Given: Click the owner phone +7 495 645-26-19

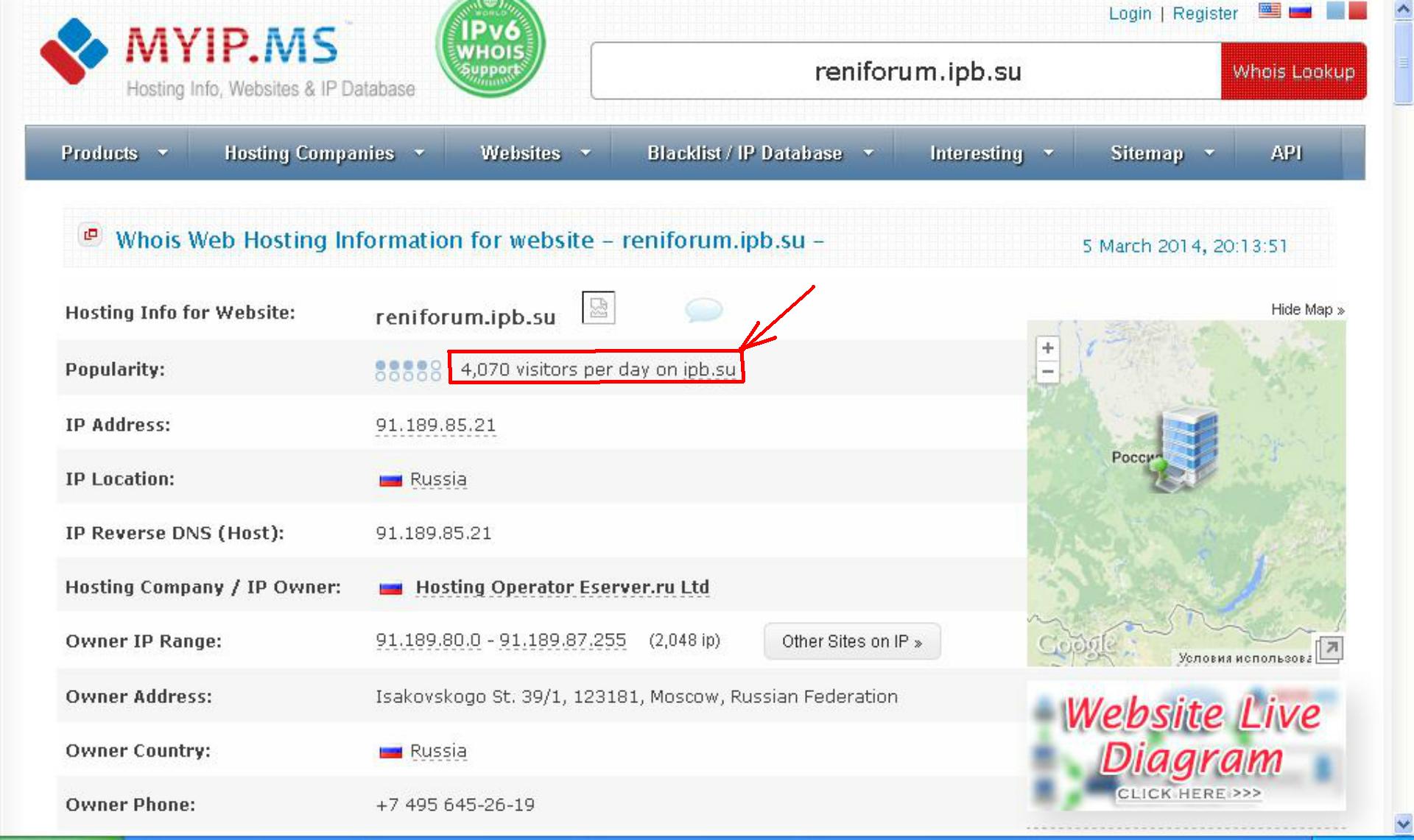Looking at the screenshot, I should pos(455,805).
